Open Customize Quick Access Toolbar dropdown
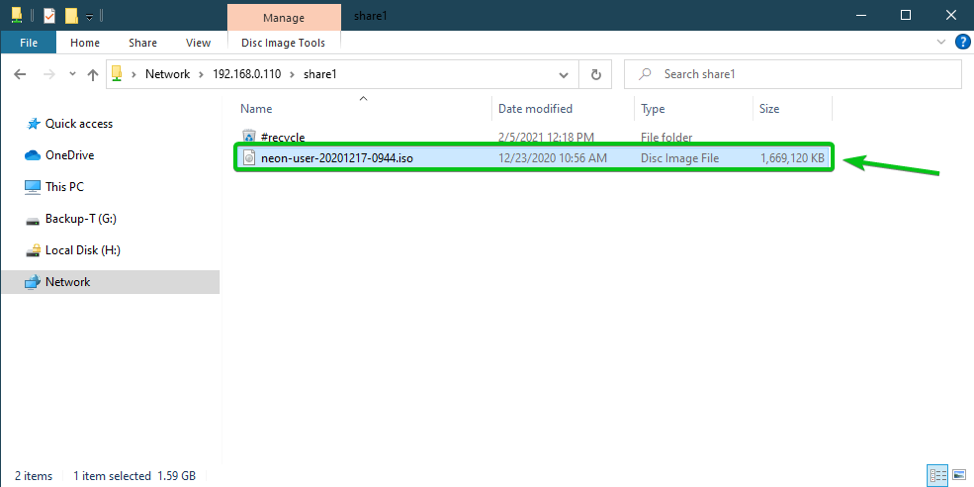The width and height of the screenshot is (974, 487). click(89, 17)
